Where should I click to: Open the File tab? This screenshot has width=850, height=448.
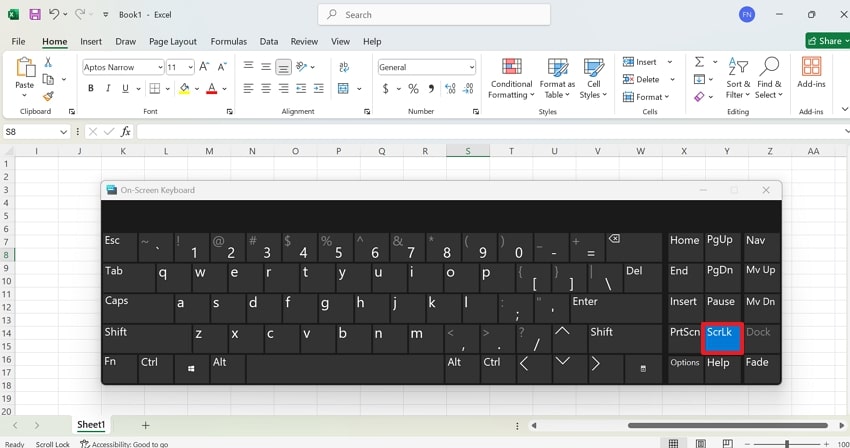pyautogui.click(x=18, y=41)
